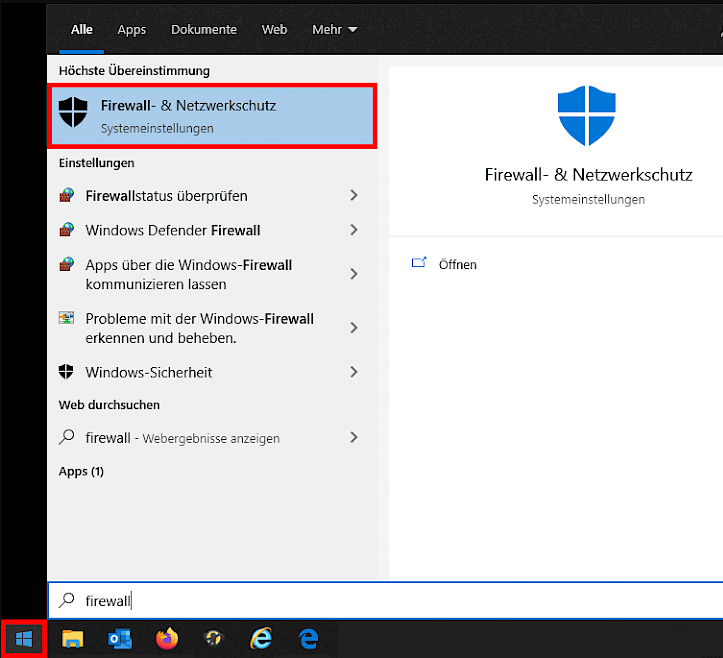723x658 pixels.
Task: Click the taskbar icon between Firefox and Internet Explorer
Action: pyautogui.click(x=213, y=639)
